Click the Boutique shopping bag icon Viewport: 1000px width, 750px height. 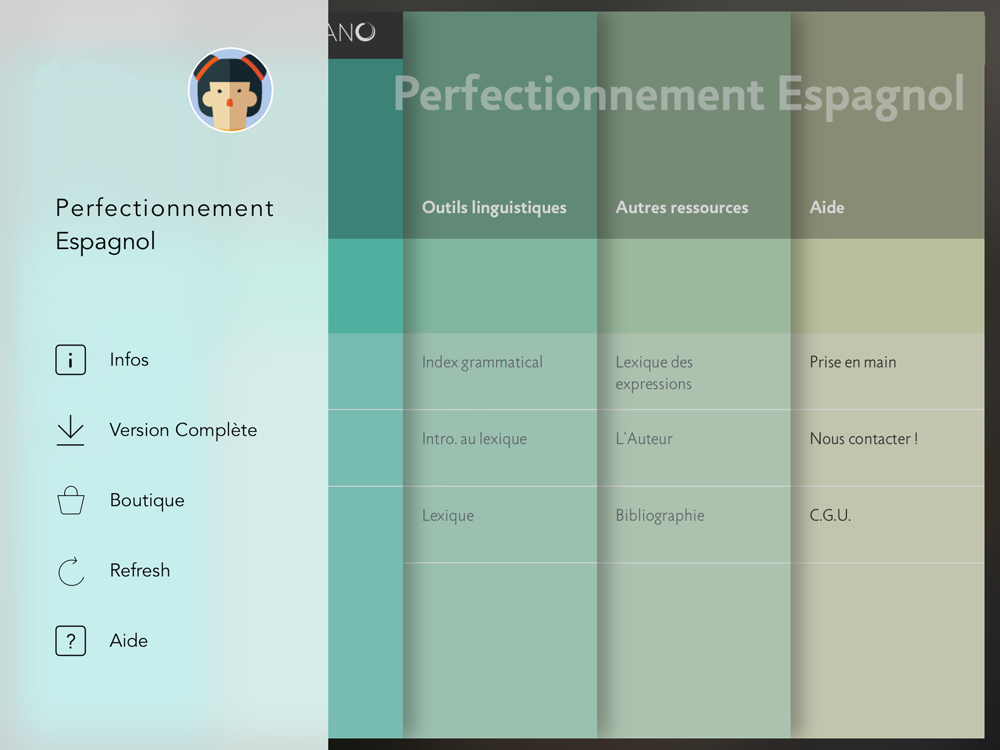click(x=70, y=501)
